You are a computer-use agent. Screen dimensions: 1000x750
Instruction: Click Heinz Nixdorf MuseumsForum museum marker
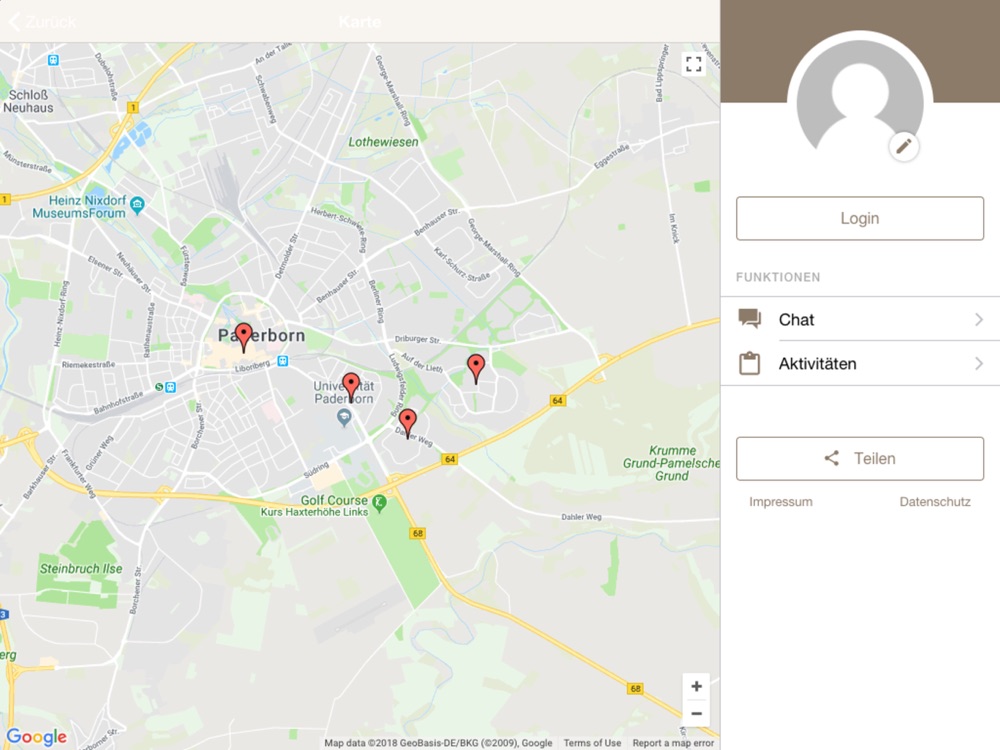[x=137, y=205]
